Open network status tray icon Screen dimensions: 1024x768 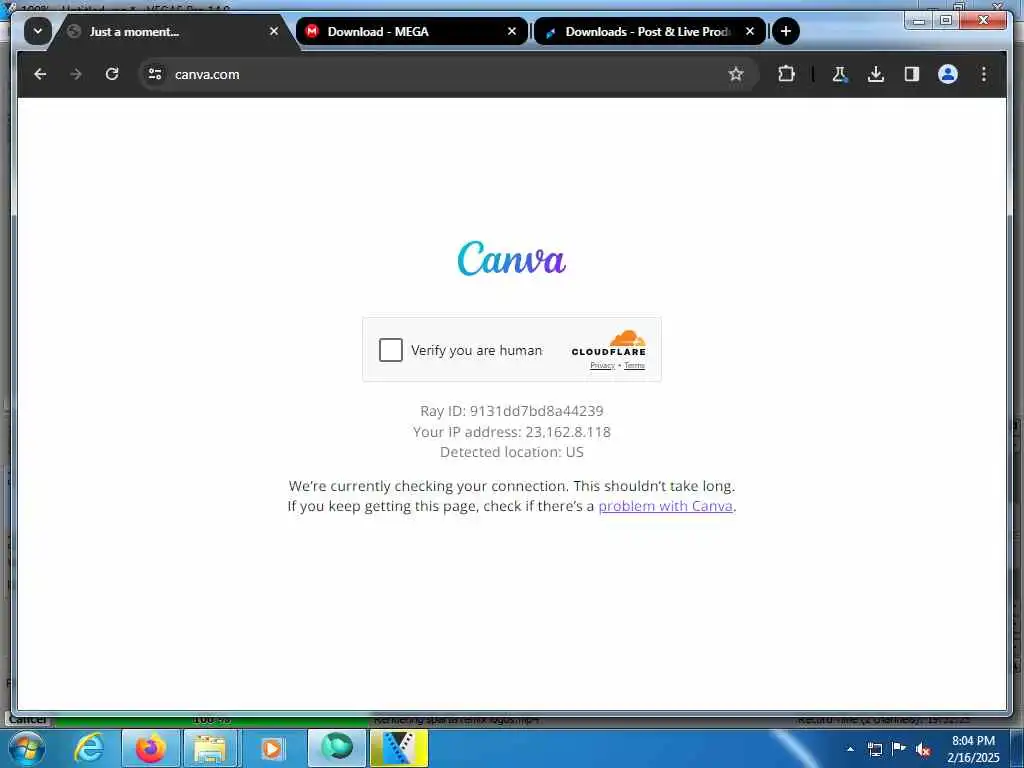tap(874, 749)
